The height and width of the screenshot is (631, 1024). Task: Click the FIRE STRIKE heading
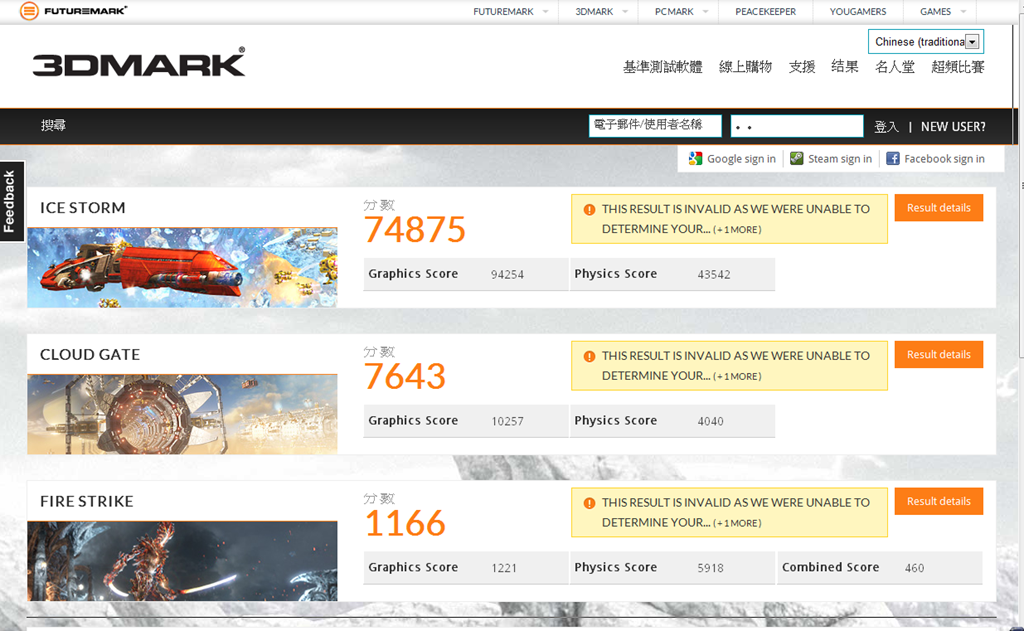[x=87, y=502]
